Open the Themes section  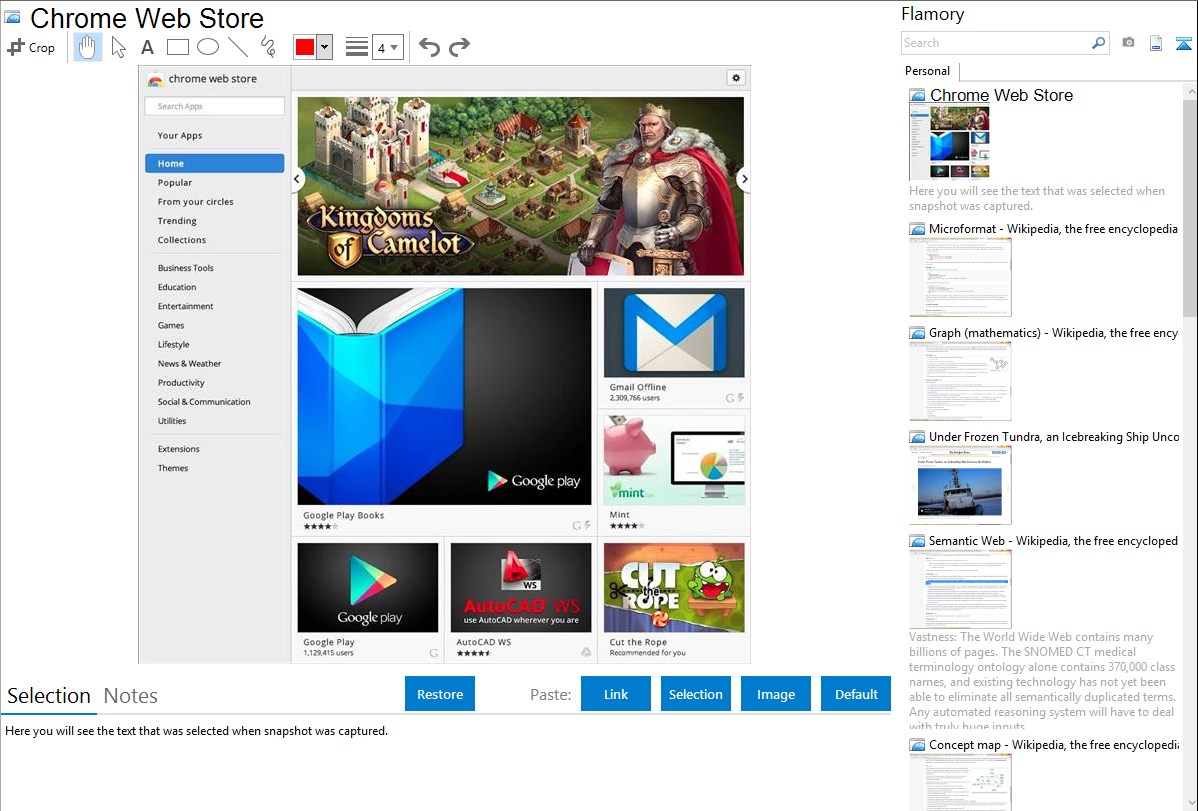(x=173, y=469)
